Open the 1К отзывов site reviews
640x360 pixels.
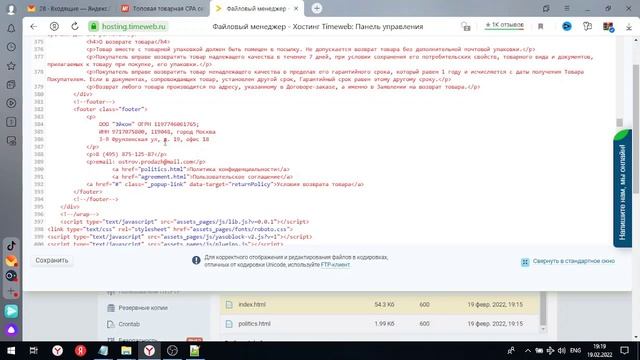click(504, 25)
